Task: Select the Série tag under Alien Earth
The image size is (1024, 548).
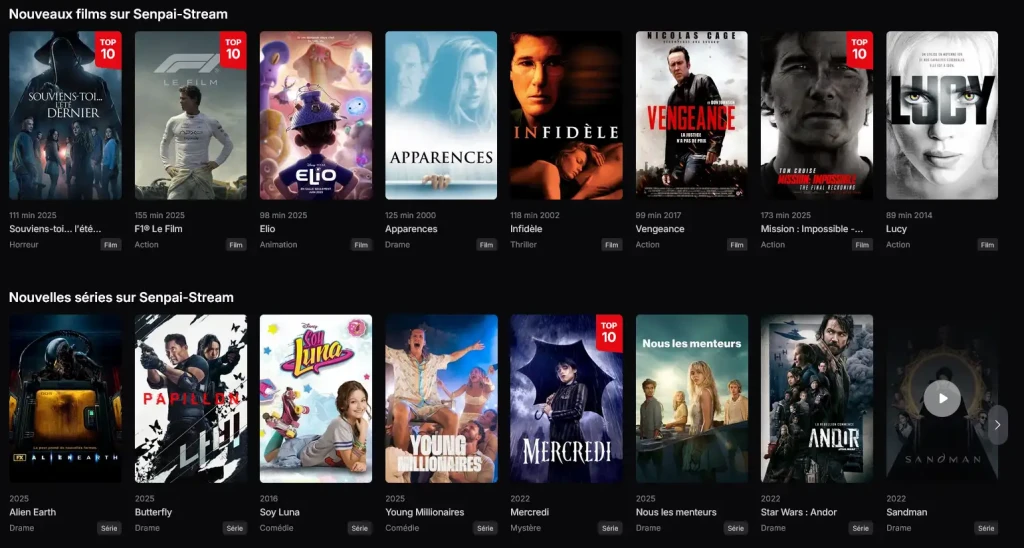Action: 110,528
